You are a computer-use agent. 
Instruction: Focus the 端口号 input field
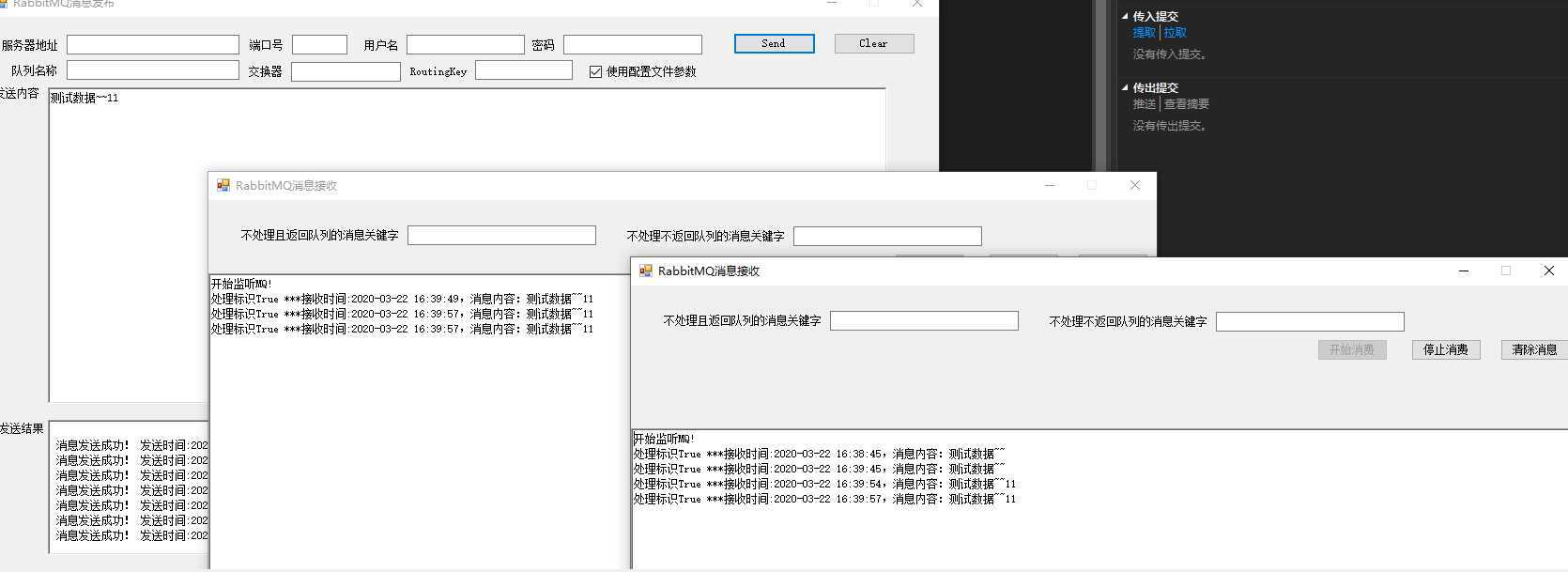319,44
